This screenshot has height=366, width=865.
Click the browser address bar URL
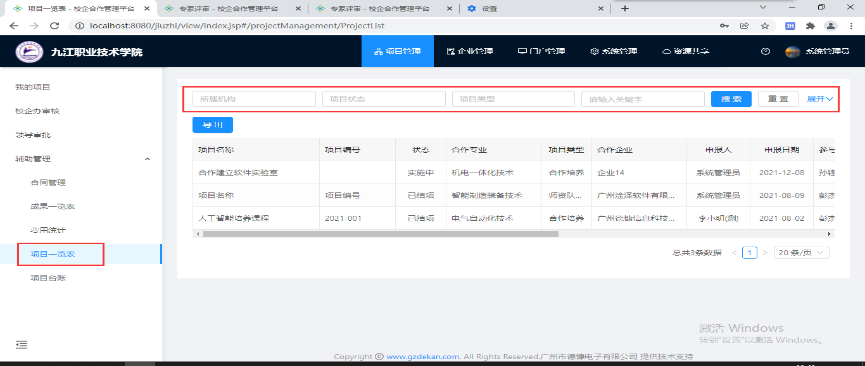pyautogui.click(x=237, y=25)
